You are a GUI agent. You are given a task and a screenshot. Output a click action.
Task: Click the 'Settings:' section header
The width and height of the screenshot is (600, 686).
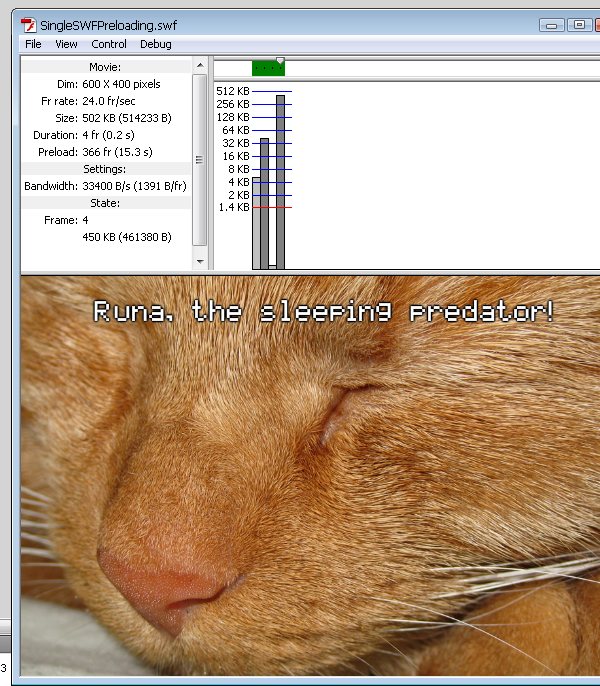(105, 169)
